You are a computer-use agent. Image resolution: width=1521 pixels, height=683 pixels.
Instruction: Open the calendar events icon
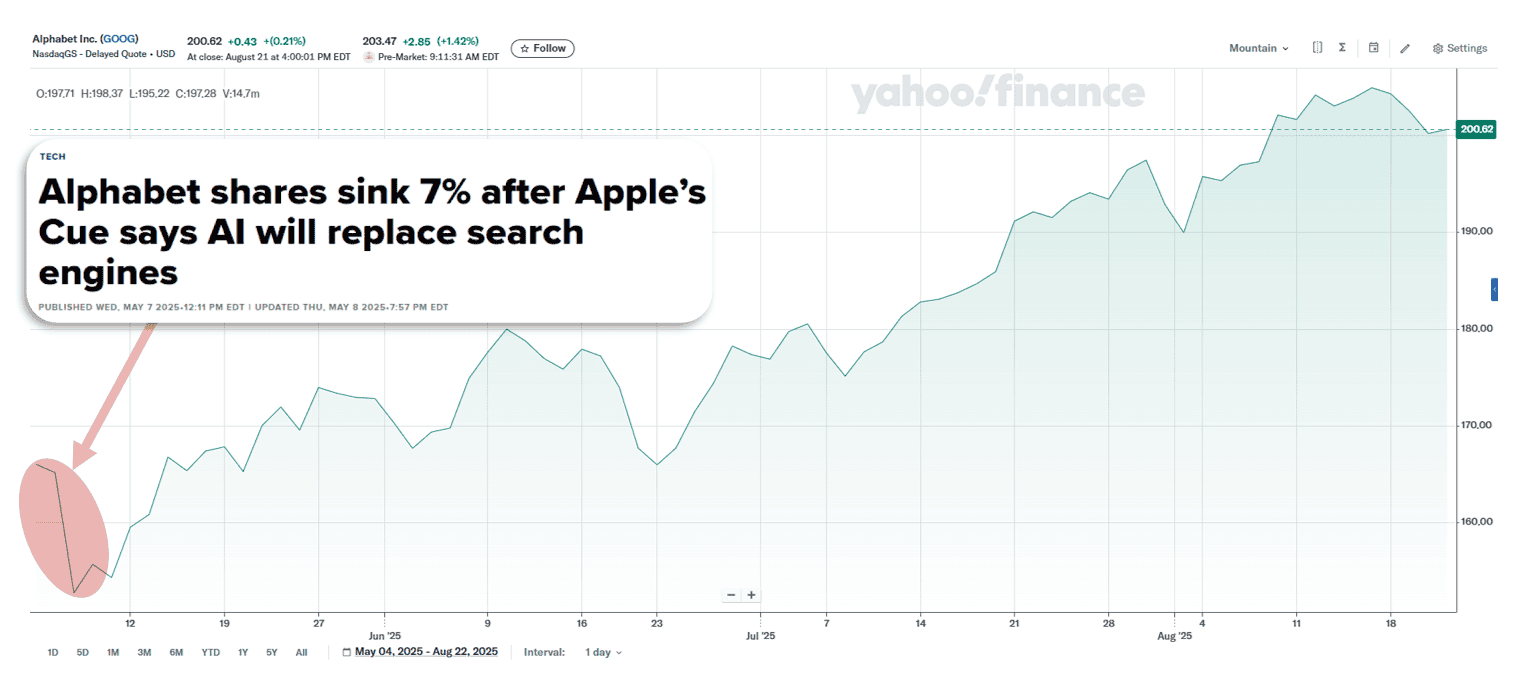pos(1374,48)
